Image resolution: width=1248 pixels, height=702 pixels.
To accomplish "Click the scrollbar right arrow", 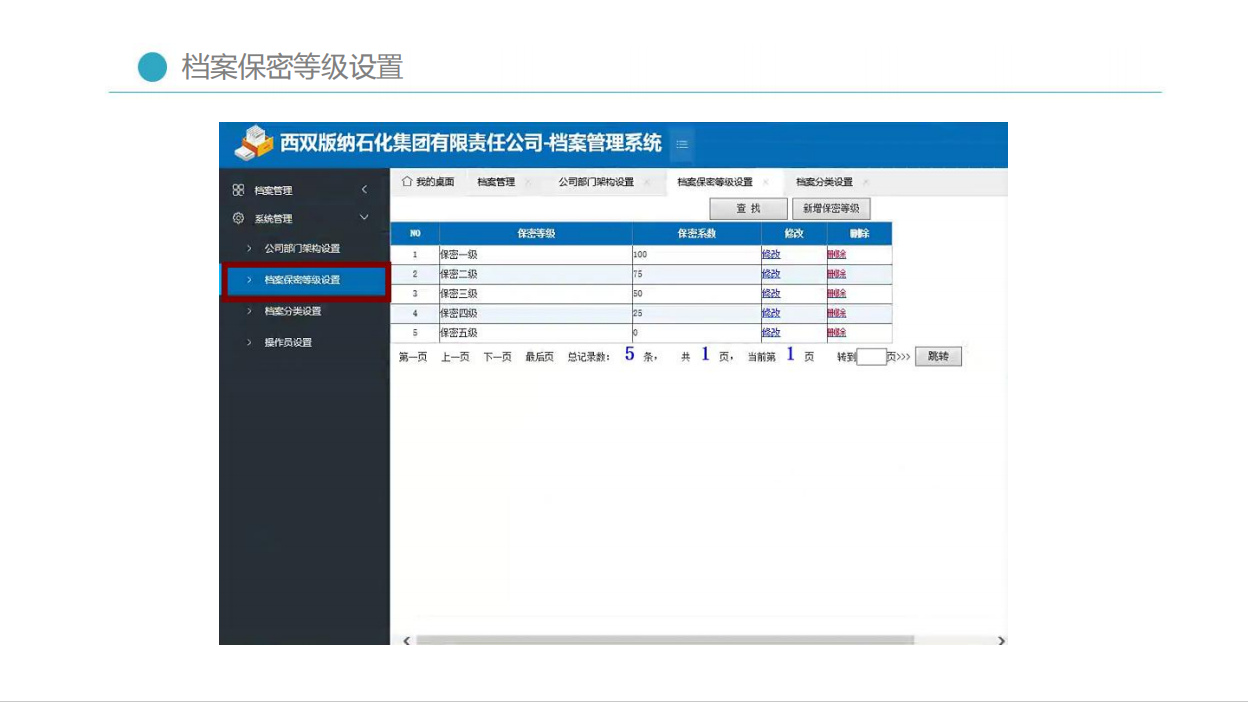I will (x=1000, y=640).
